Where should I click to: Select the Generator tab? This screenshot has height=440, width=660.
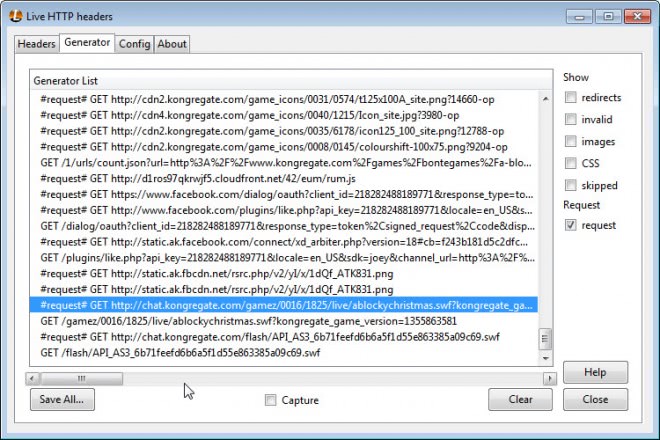[87, 43]
